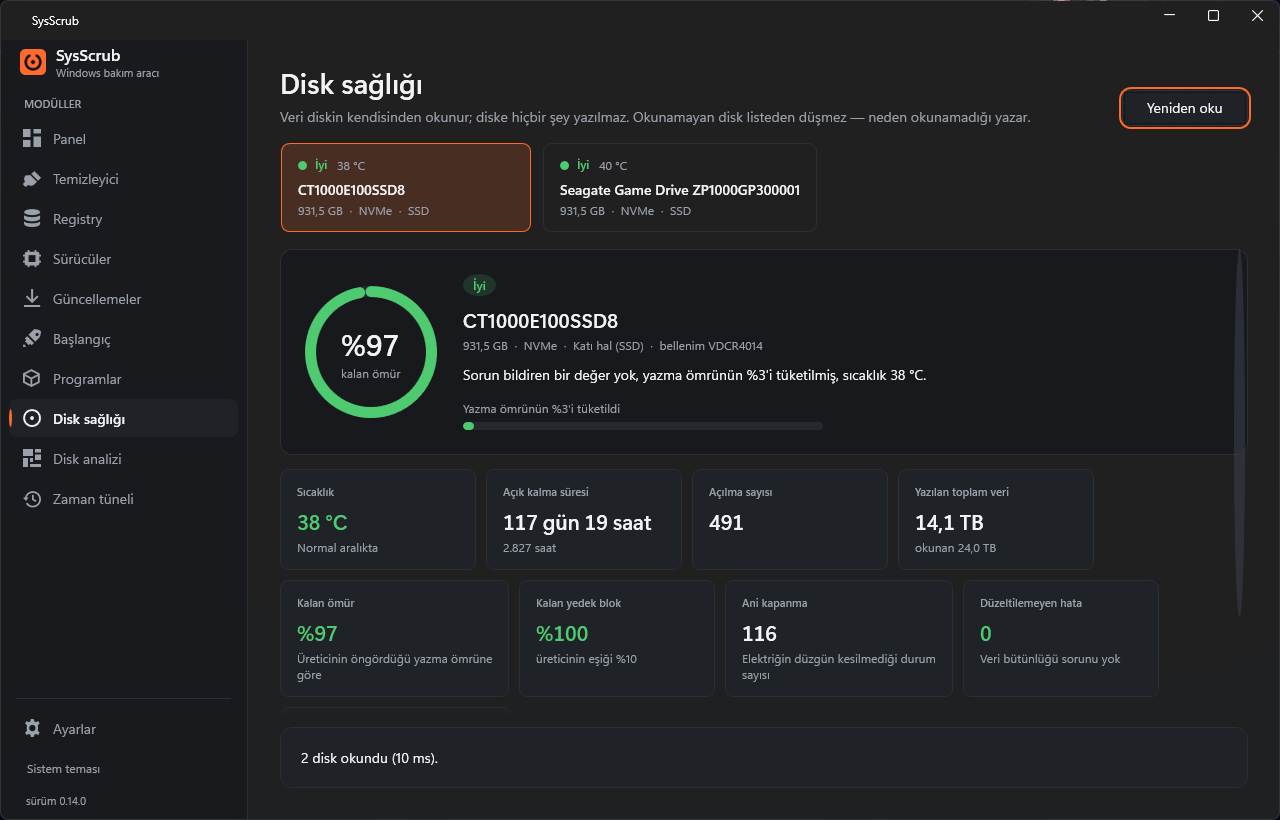Go to the Registry module
Viewport: 1280px width, 820px height.
pos(124,219)
